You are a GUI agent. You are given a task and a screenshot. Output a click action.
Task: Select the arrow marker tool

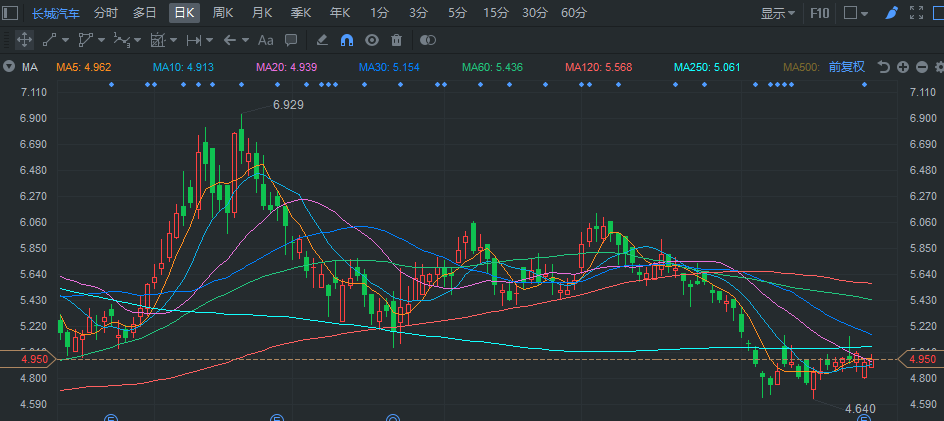229,40
